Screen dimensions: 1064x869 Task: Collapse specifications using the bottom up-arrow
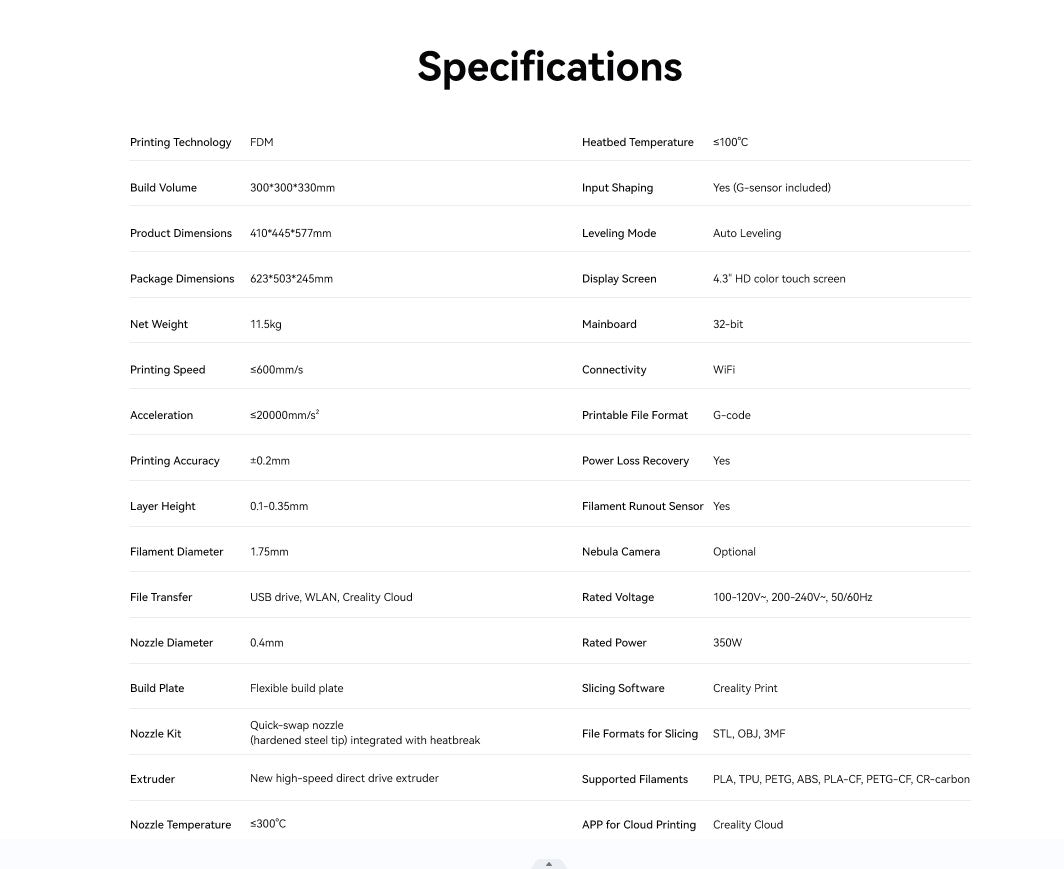coord(549,864)
